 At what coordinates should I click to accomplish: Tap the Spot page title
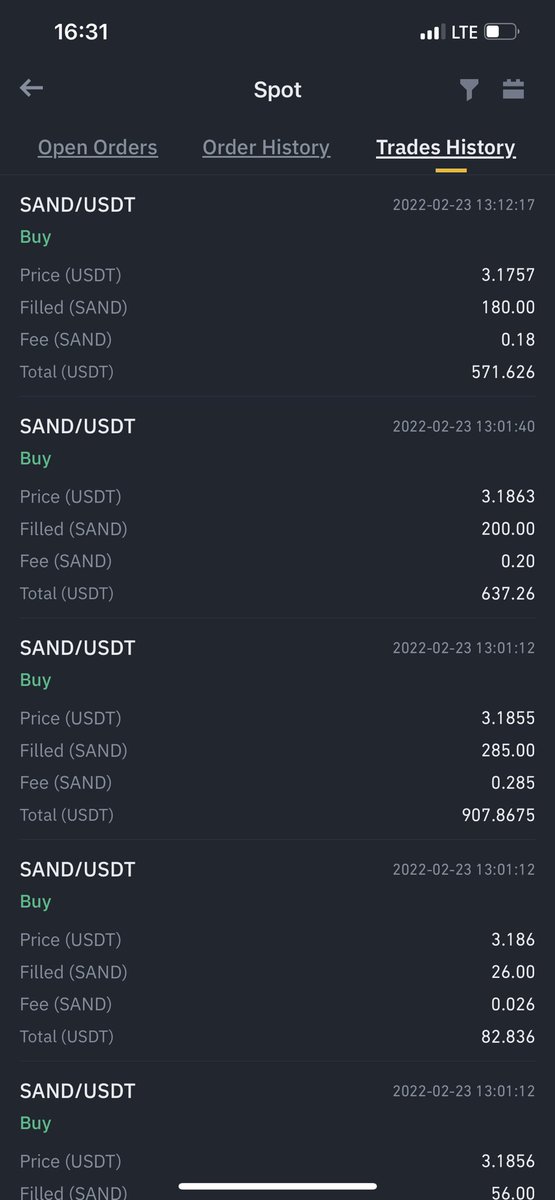click(x=278, y=90)
